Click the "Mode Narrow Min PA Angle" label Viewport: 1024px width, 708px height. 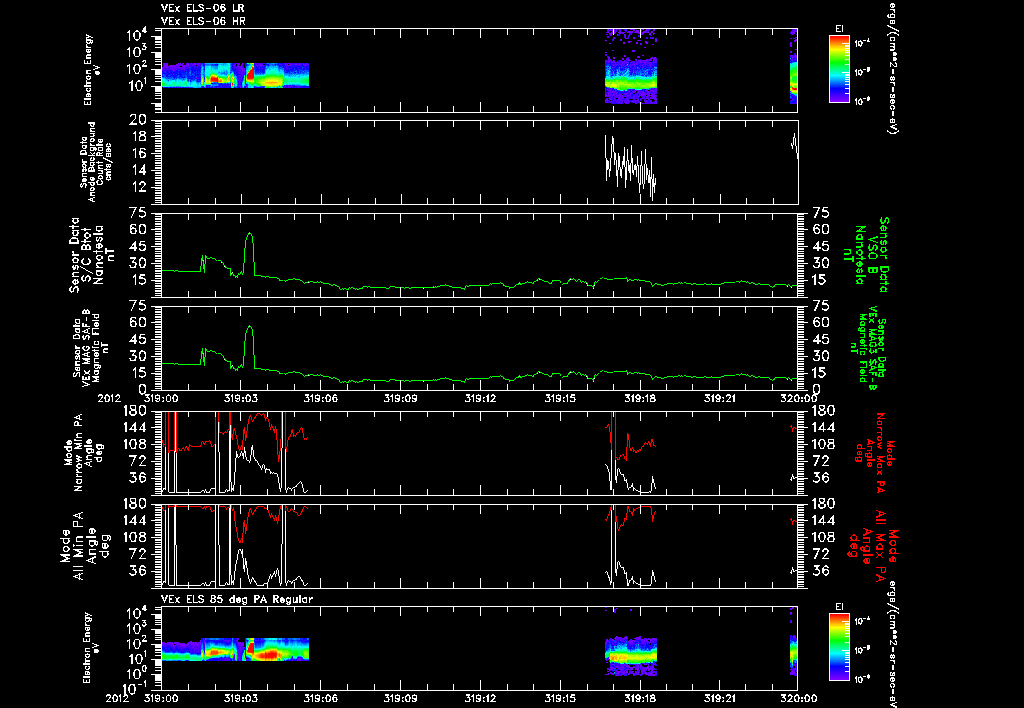[x=83, y=453]
